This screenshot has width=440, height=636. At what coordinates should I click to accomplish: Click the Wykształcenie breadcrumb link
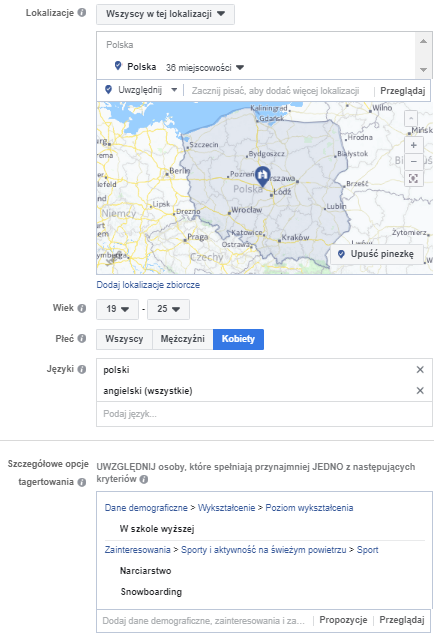click(x=226, y=508)
